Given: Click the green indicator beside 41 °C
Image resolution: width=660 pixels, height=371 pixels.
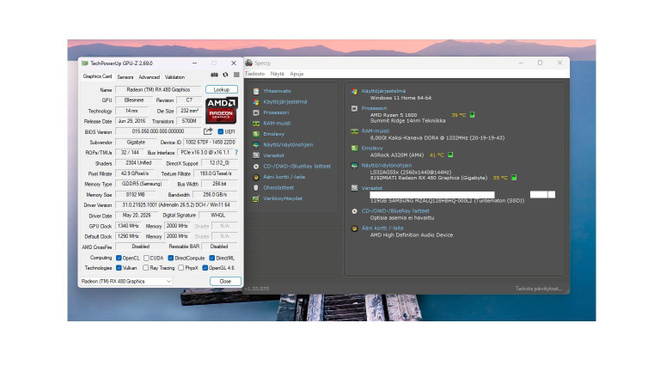Looking at the screenshot, I should pyautogui.click(x=450, y=155).
